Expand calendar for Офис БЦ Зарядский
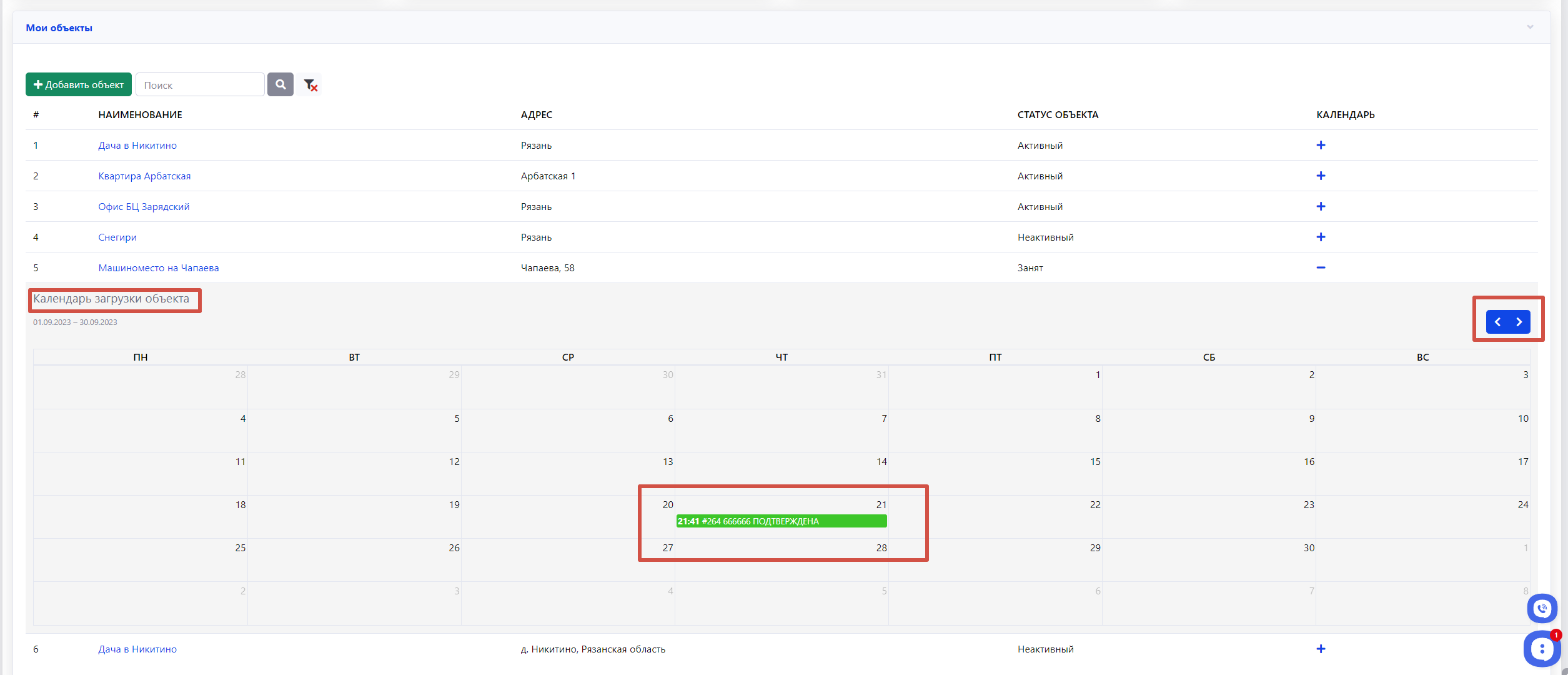Viewport: 1568px width, 675px height. 1321,206
